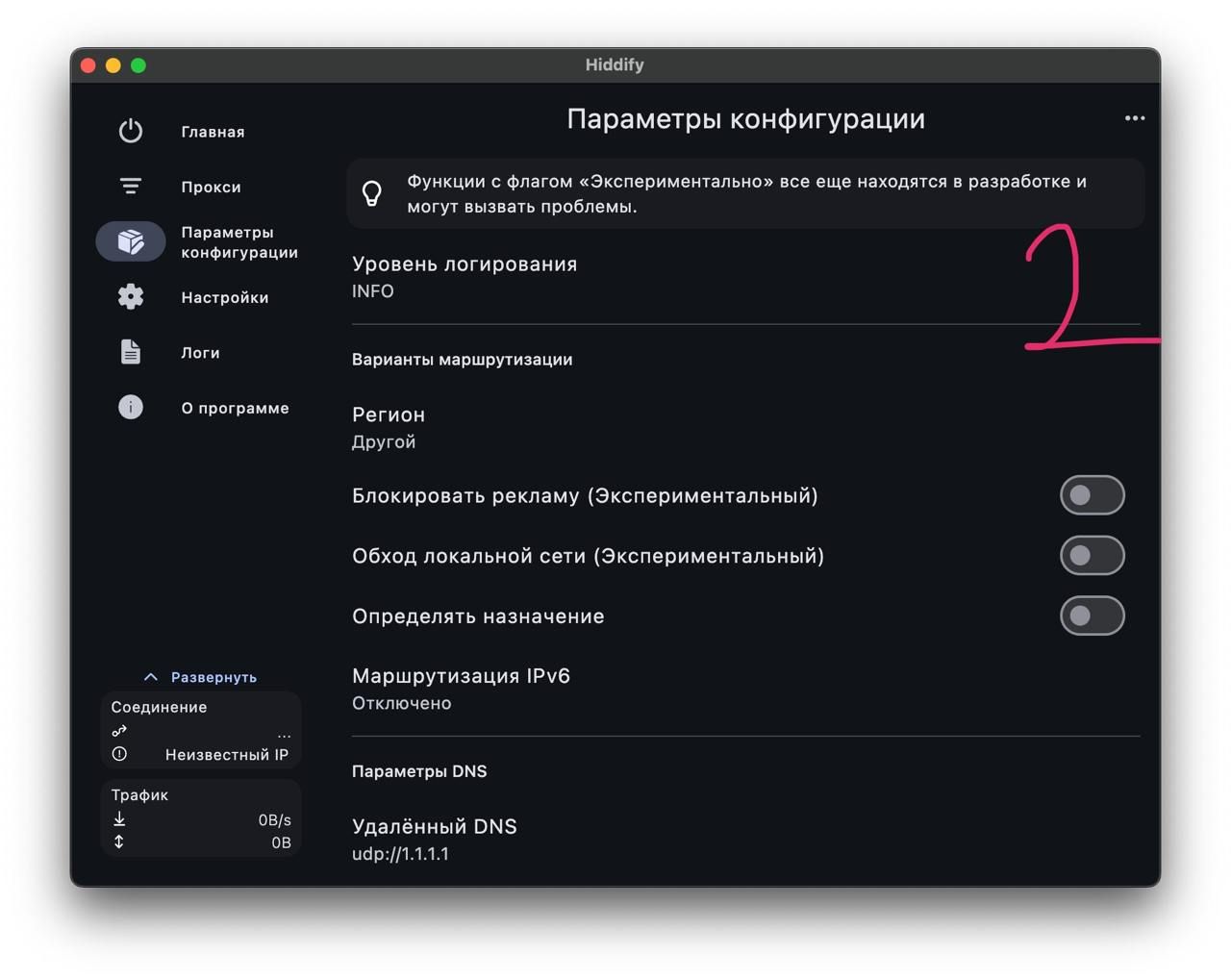Open the Логи label in sidebar
Image resolution: width=1231 pixels, height=980 pixels.
pos(200,353)
